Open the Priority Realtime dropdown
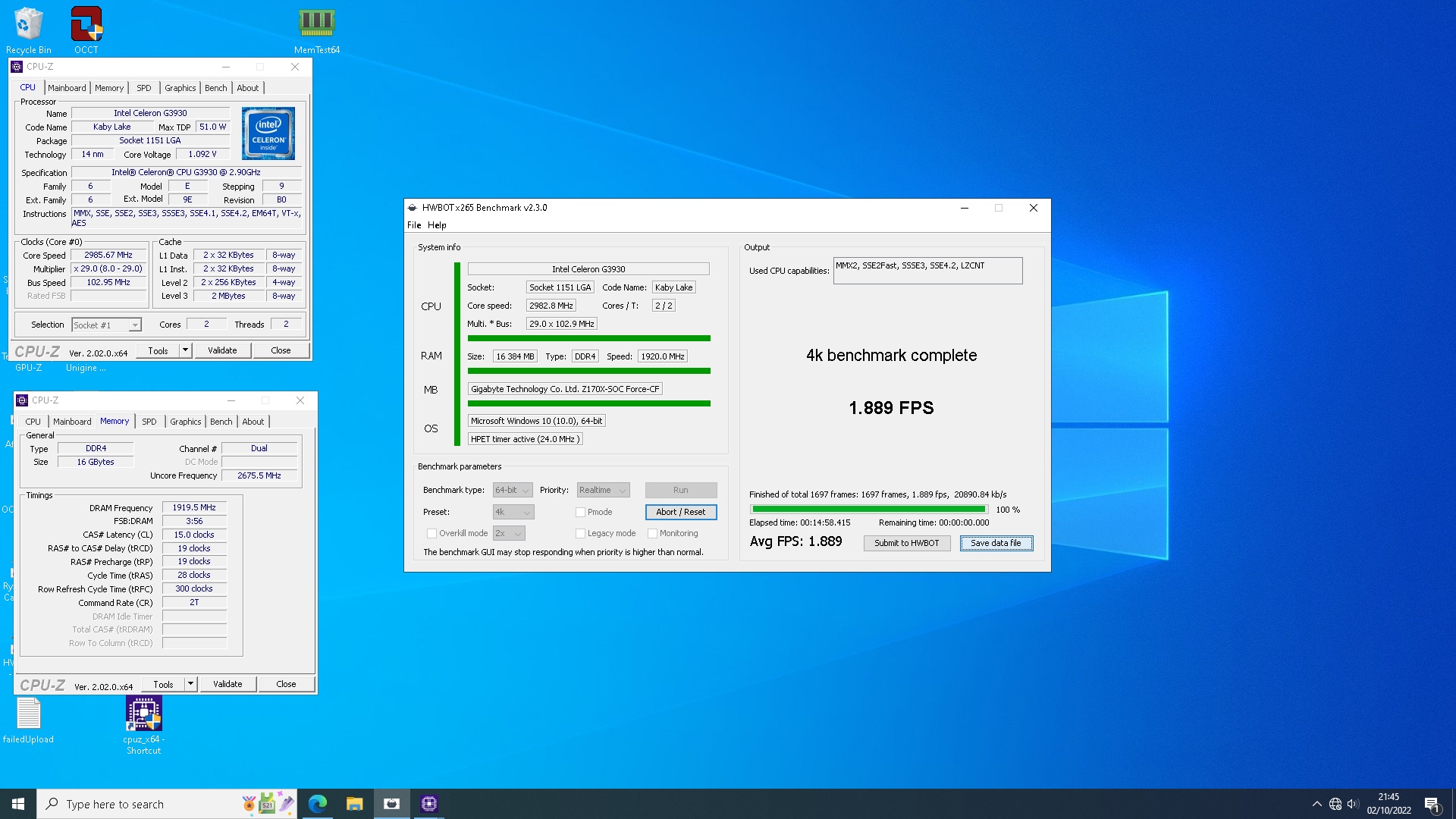 coord(603,491)
